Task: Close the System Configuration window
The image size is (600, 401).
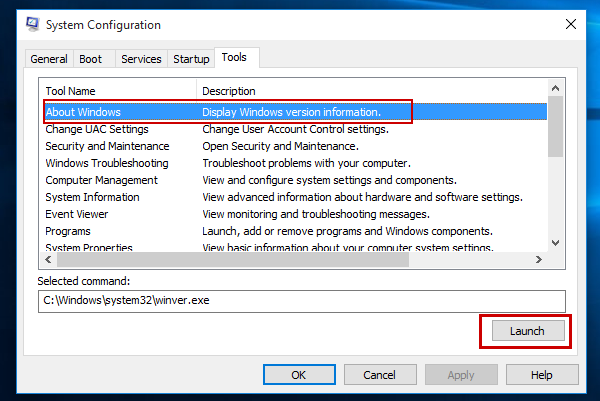Action: pos(571,24)
